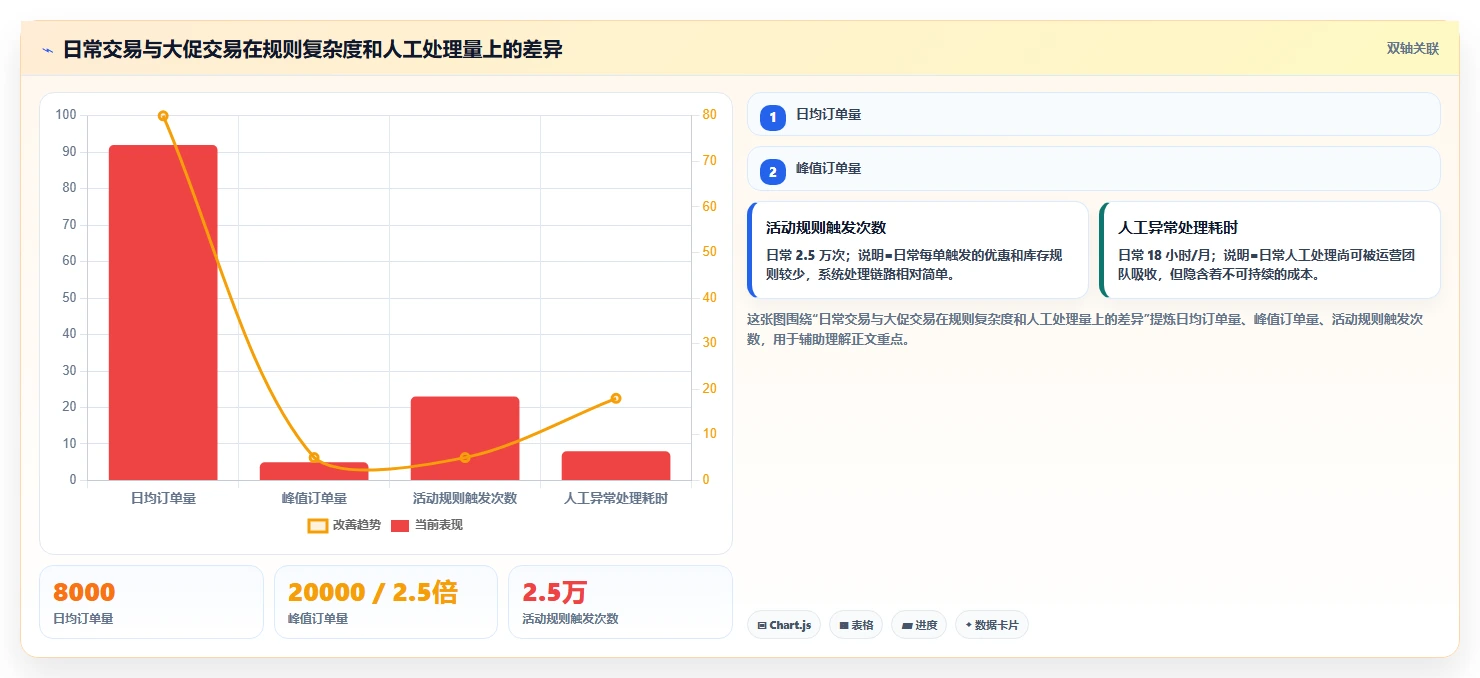The height and width of the screenshot is (678, 1480).
Task: Click the chart title heading text
Action: (x=312, y=49)
